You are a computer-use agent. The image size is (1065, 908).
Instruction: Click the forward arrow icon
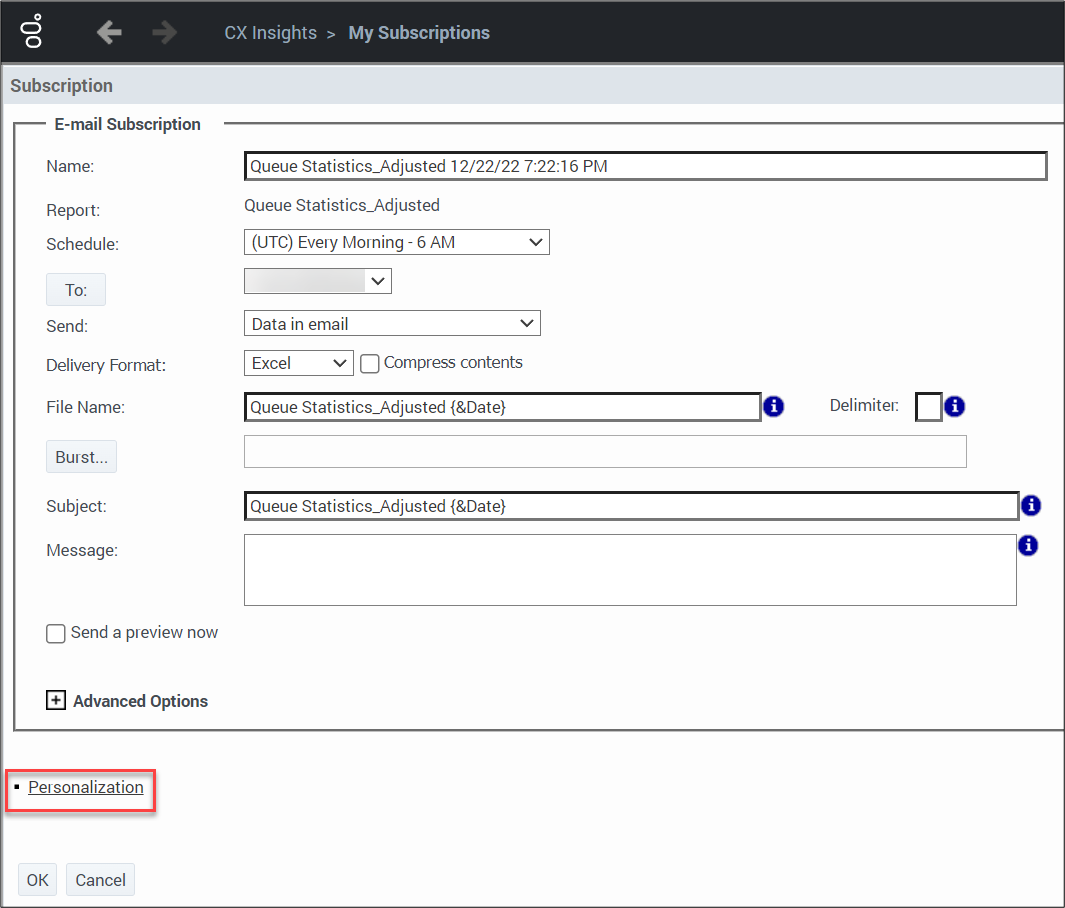(x=164, y=33)
